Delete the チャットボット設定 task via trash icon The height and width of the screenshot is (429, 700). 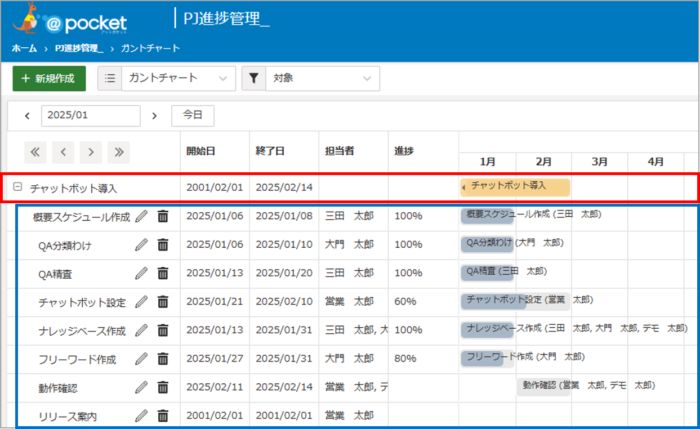pos(163,302)
